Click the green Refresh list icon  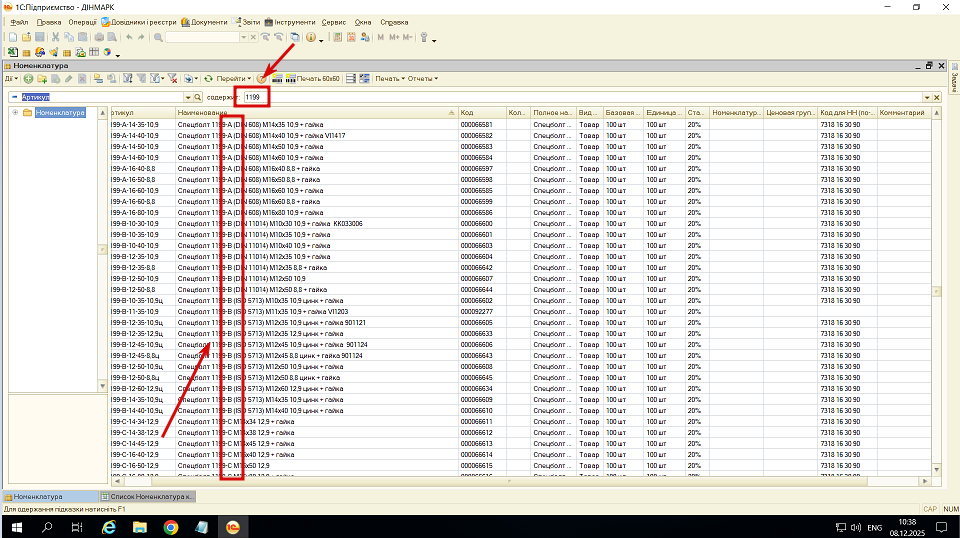click(x=209, y=79)
